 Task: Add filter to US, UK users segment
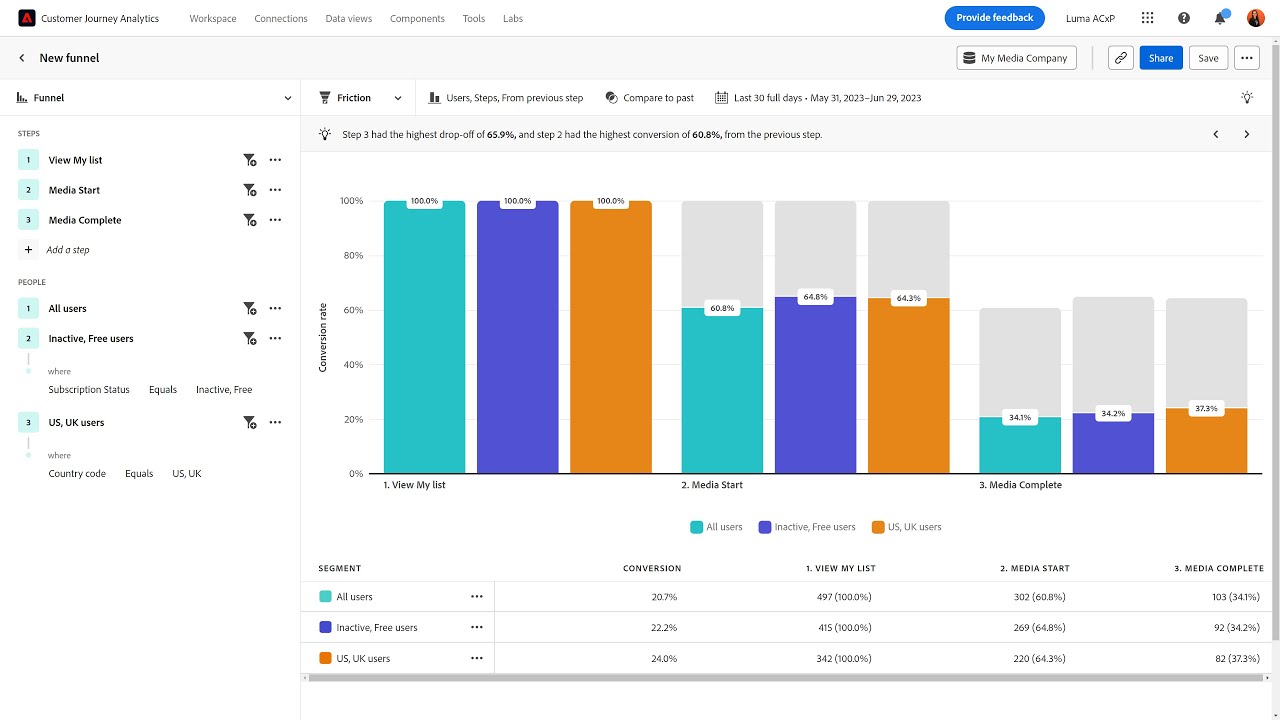point(250,423)
